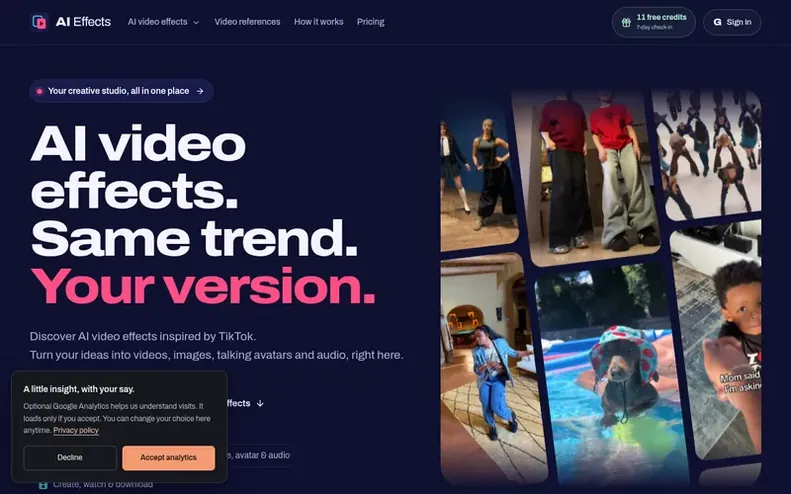Image resolution: width=791 pixels, height=494 pixels.
Task: Click the arrow in the creative studio pill
Action: point(200,91)
